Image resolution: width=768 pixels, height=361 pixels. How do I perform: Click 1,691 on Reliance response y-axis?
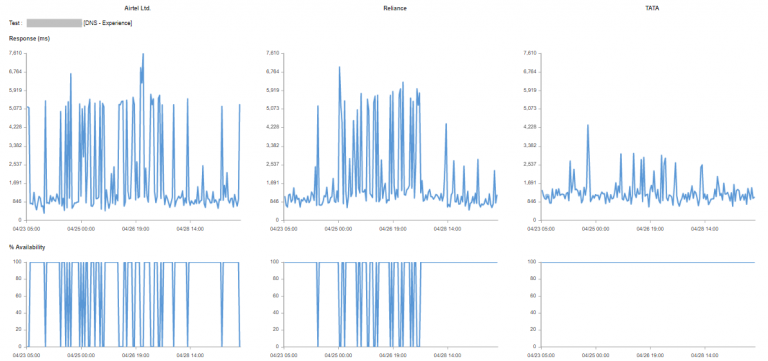tap(272, 183)
